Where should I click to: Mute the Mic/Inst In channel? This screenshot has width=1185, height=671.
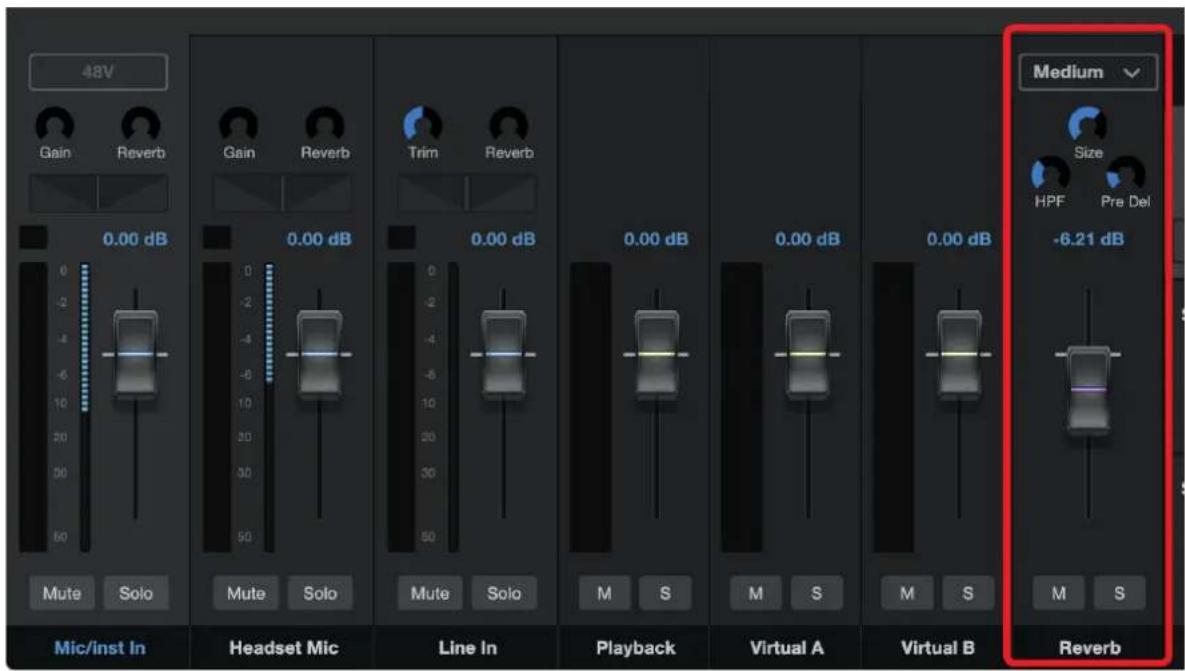(x=62, y=593)
